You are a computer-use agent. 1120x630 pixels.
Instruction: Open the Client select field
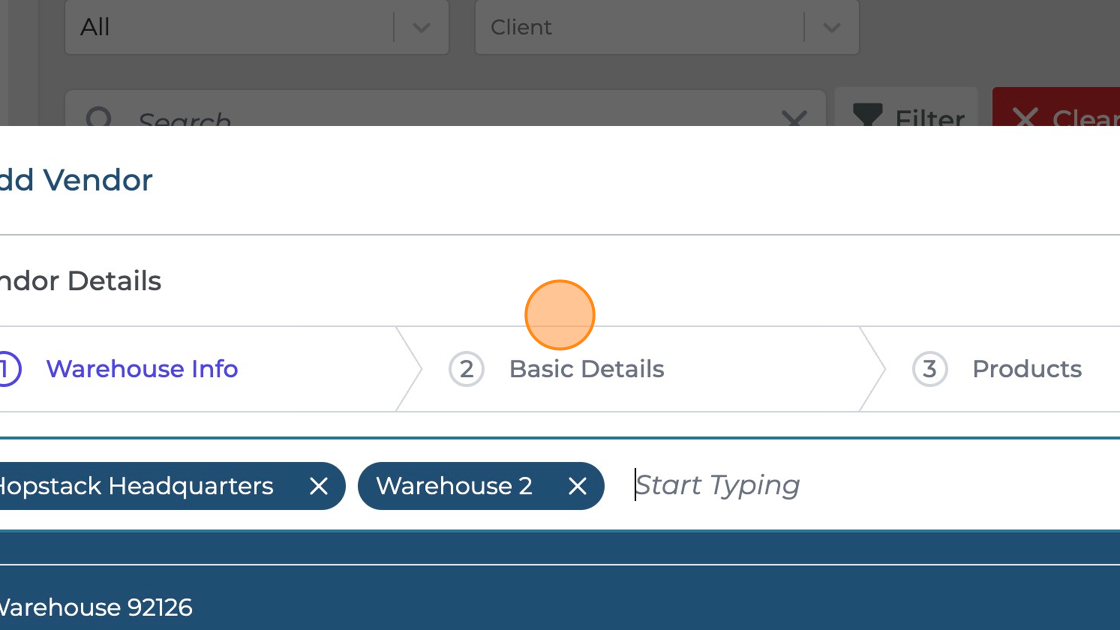[x=640, y=28]
